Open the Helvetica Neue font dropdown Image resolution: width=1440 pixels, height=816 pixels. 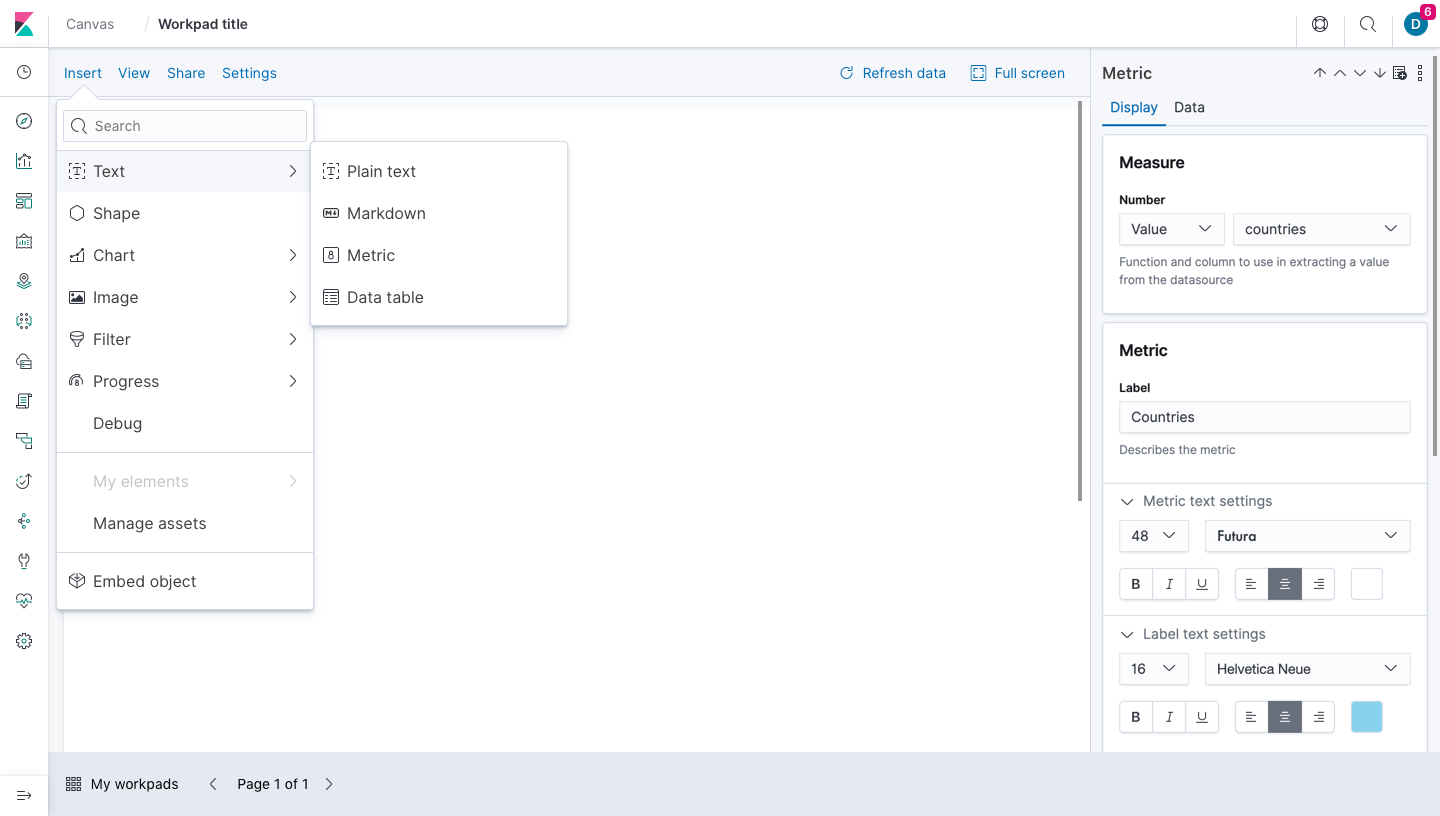point(1308,669)
